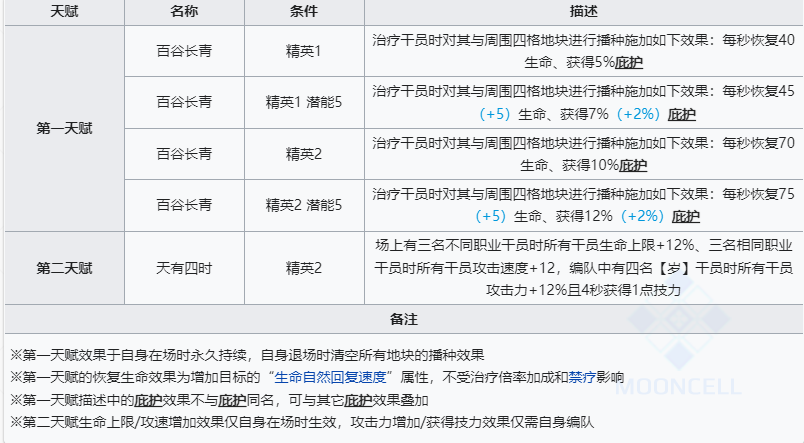Screen dimensions: 804x443
Task: Open the 生命自然回复速度 link
Action: (331, 377)
